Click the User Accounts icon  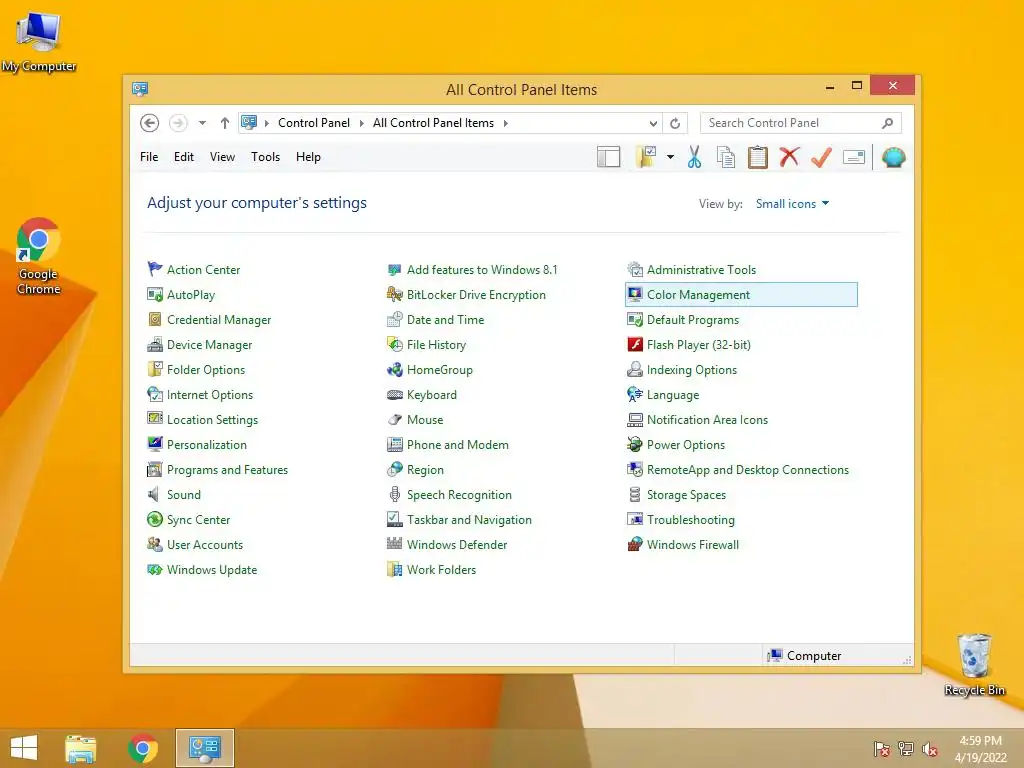155,544
